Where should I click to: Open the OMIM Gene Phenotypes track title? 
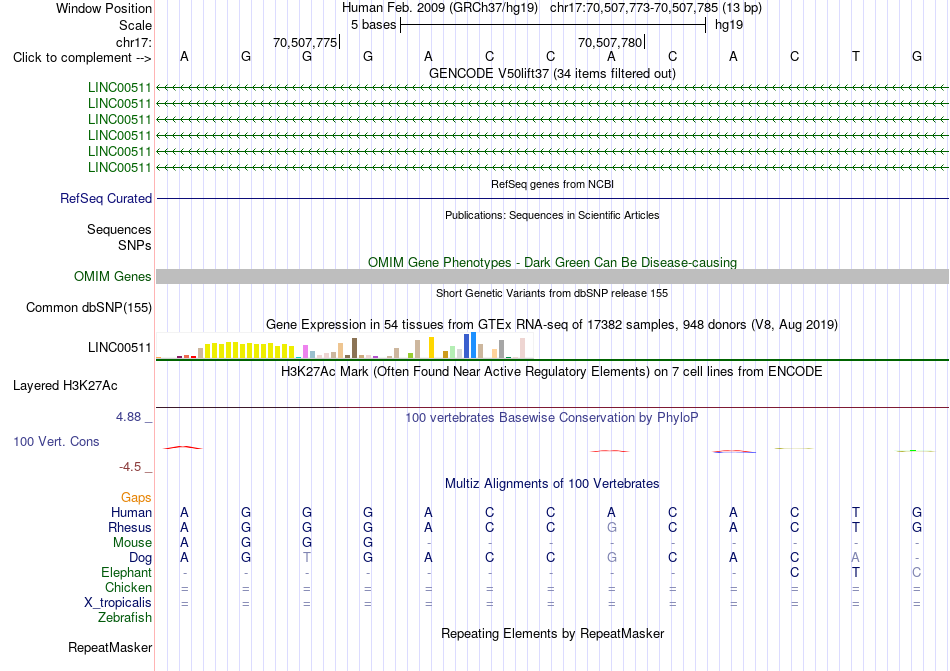click(x=552, y=262)
